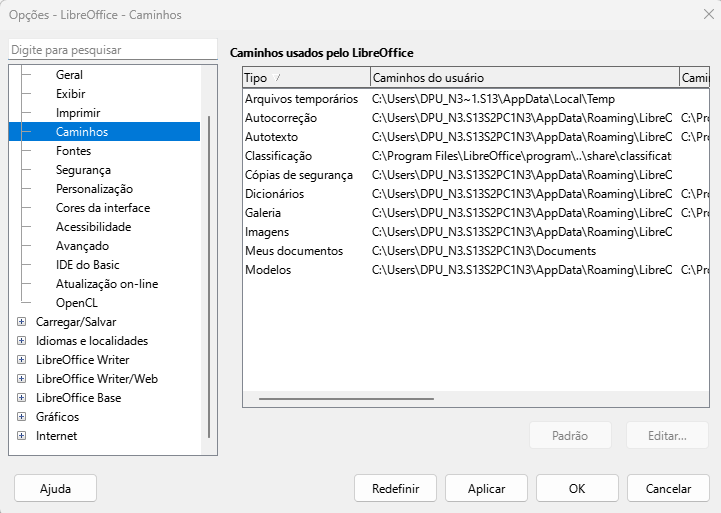Image resolution: width=721 pixels, height=513 pixels.
Task: Expand the Internet node
Action: click(x=21, y=436)
